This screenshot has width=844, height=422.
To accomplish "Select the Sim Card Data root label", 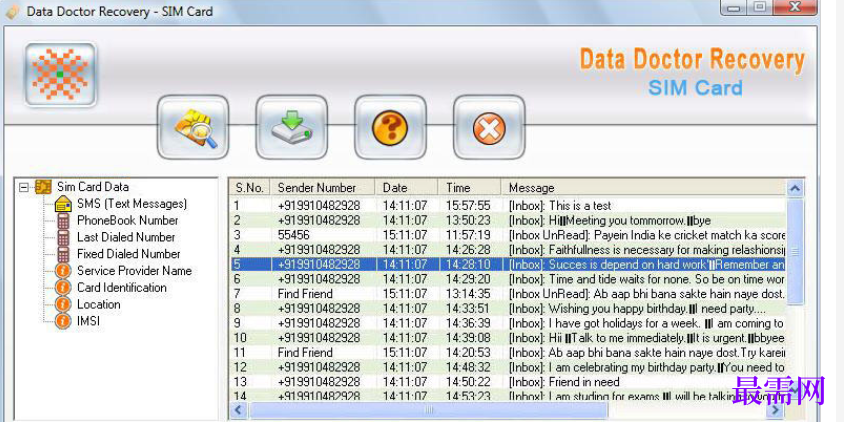I will point(93,187).
